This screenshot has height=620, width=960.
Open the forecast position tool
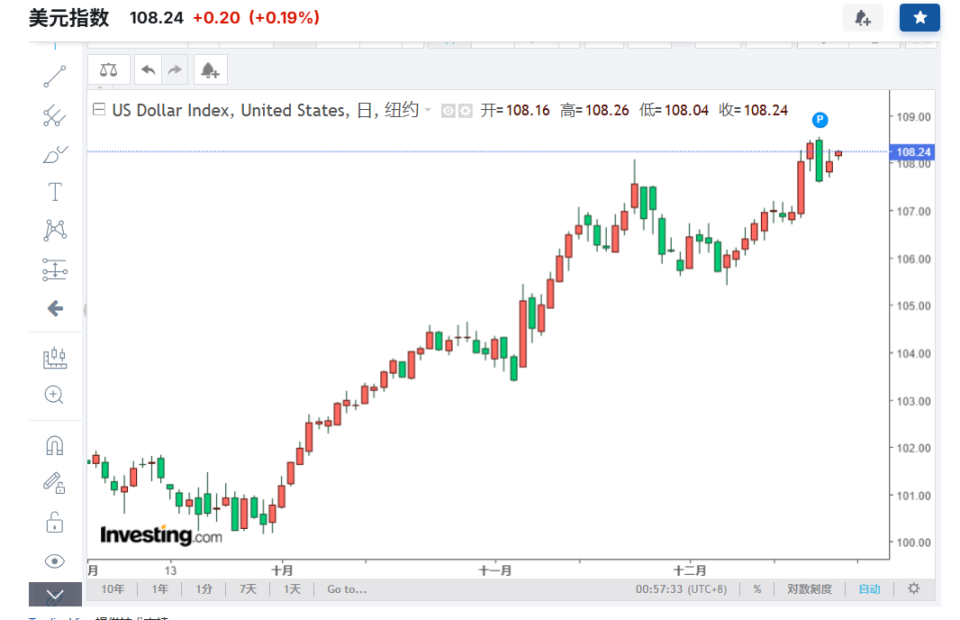point(54,357)
